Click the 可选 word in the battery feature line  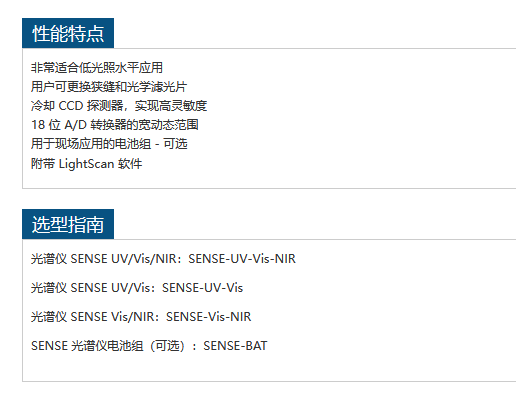coord(175,144)
